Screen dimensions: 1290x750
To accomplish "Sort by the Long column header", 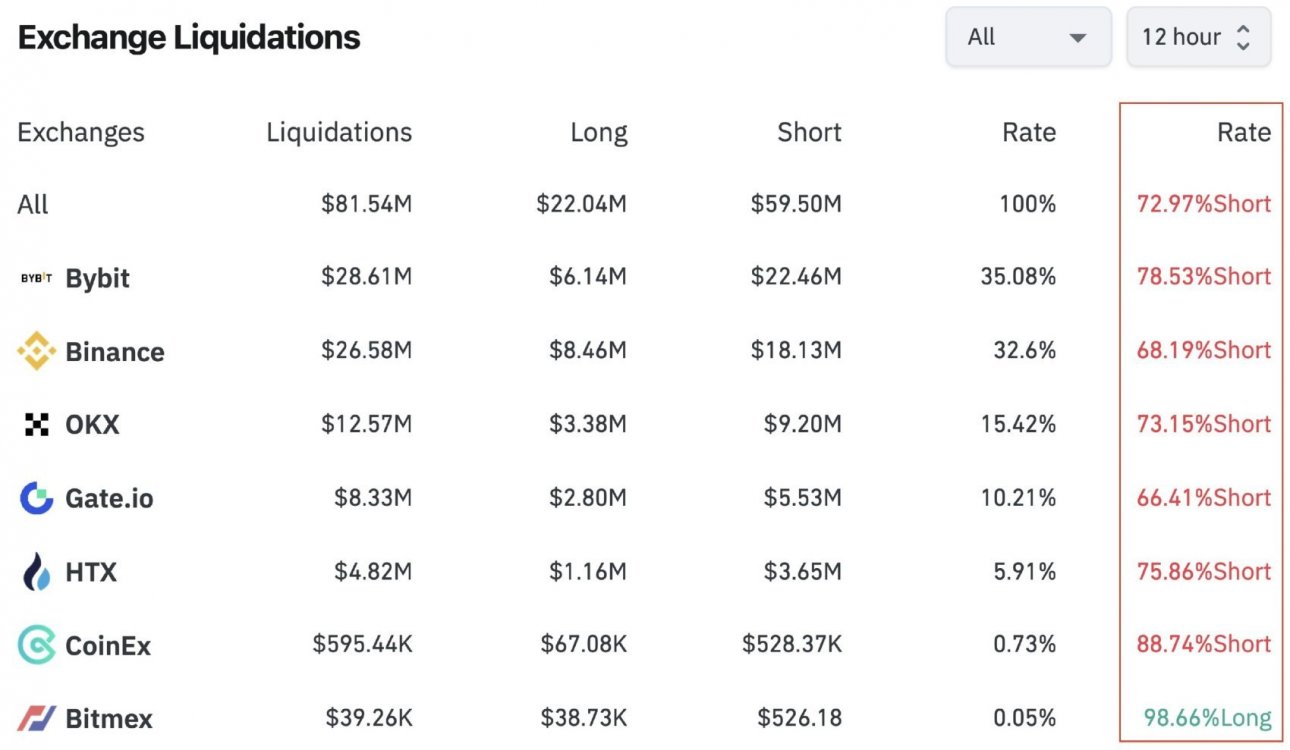I will pos(598,132).
